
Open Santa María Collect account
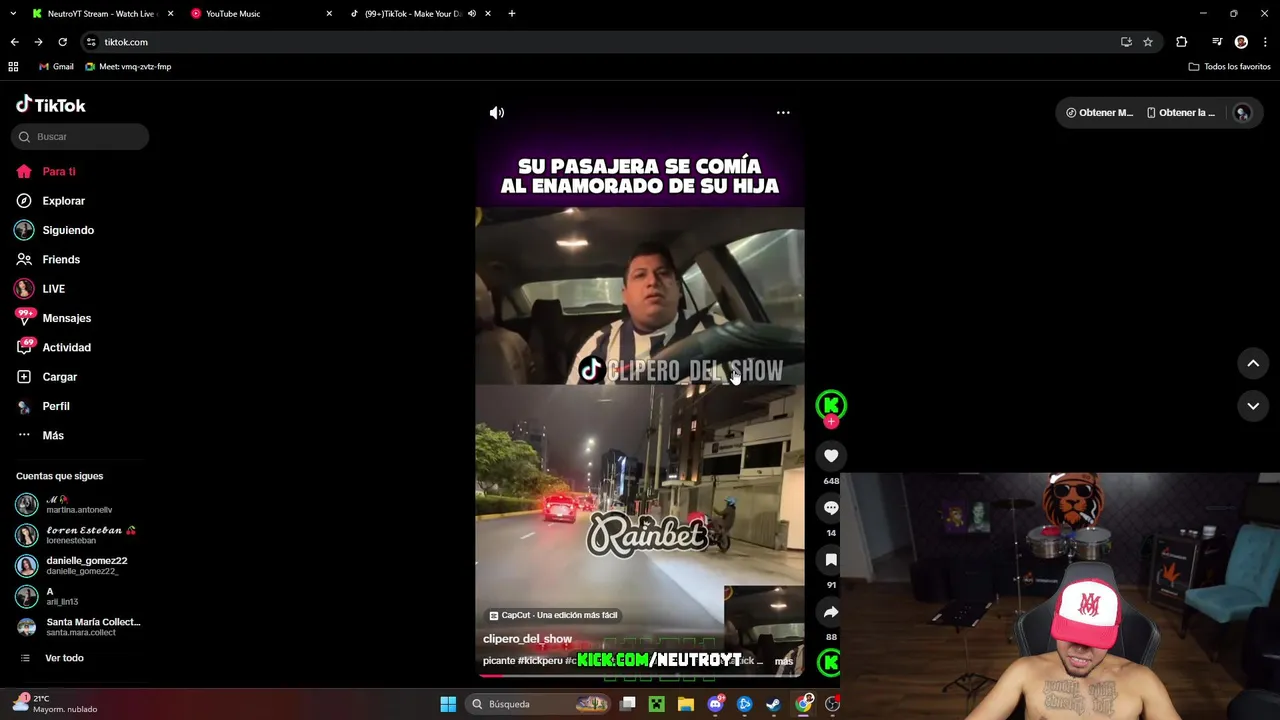[78, 627]
